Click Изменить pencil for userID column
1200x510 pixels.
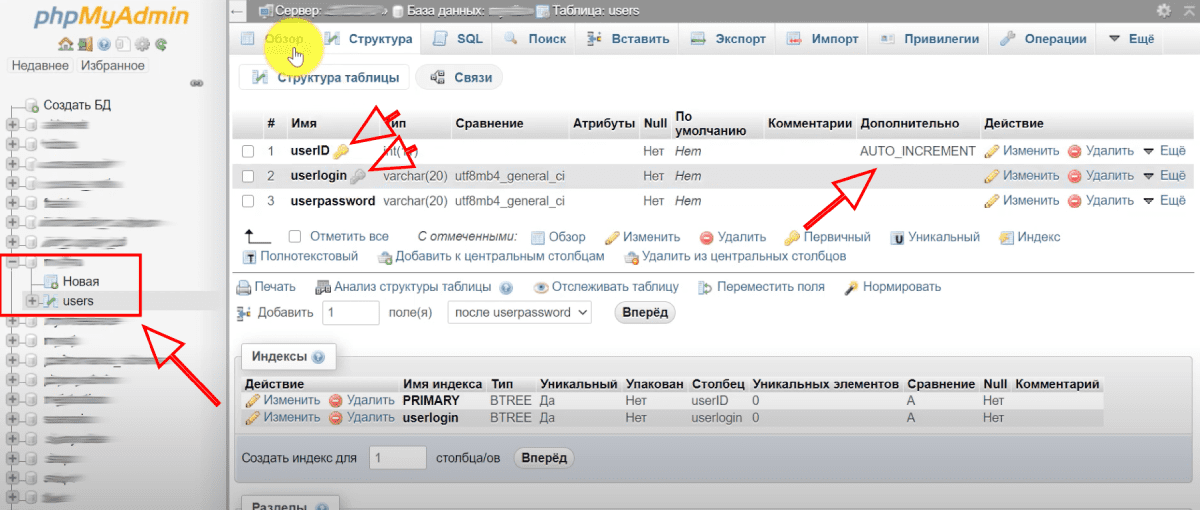click(x=992, y=151)
